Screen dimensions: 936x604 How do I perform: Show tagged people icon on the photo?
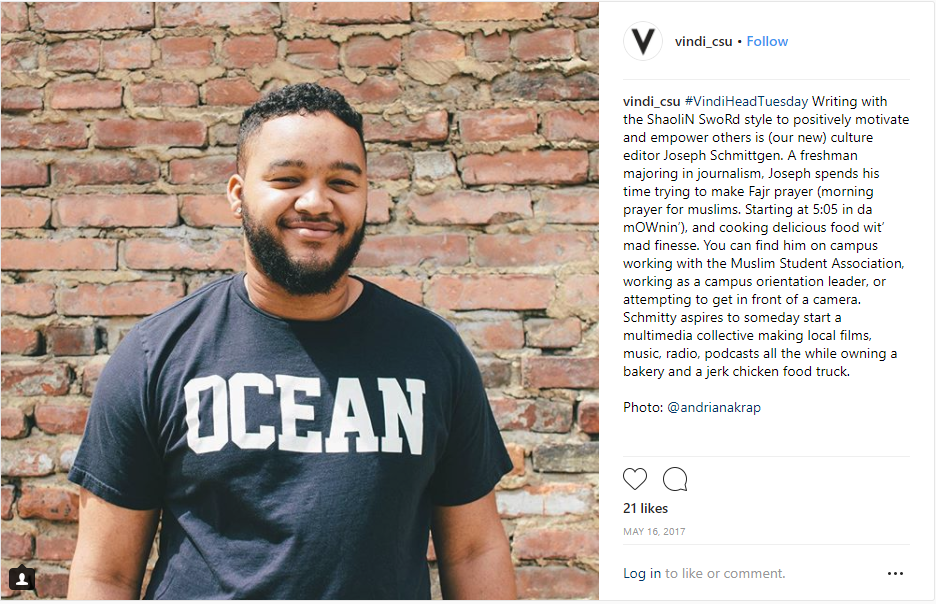(x=22, y=579)
